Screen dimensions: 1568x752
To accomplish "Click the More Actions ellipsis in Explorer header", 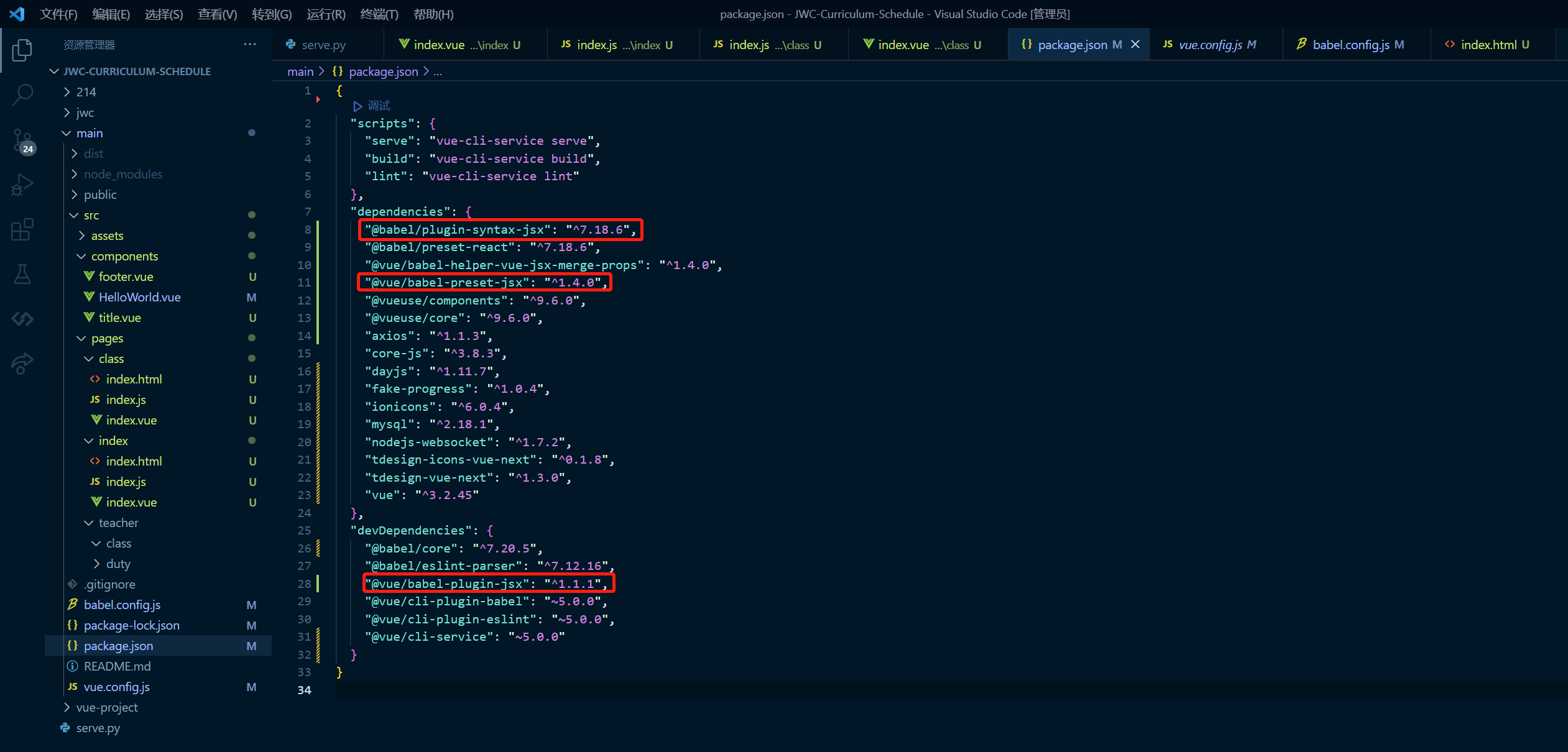I will tap(250, 44).
